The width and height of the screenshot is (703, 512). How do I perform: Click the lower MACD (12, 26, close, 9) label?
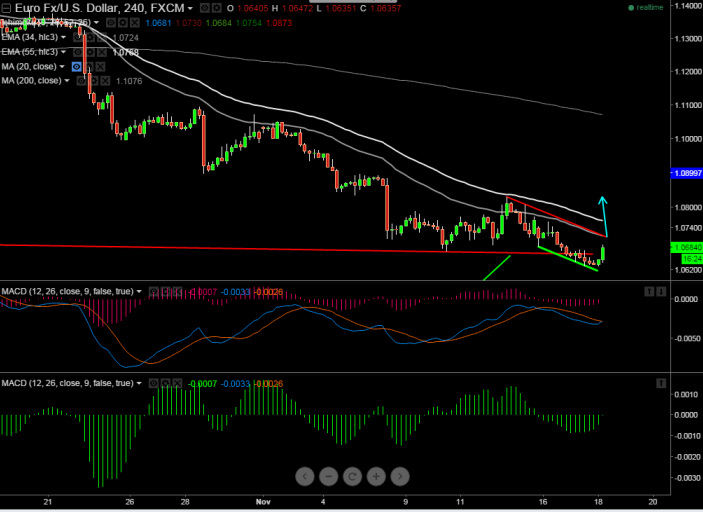coord(67,383)
